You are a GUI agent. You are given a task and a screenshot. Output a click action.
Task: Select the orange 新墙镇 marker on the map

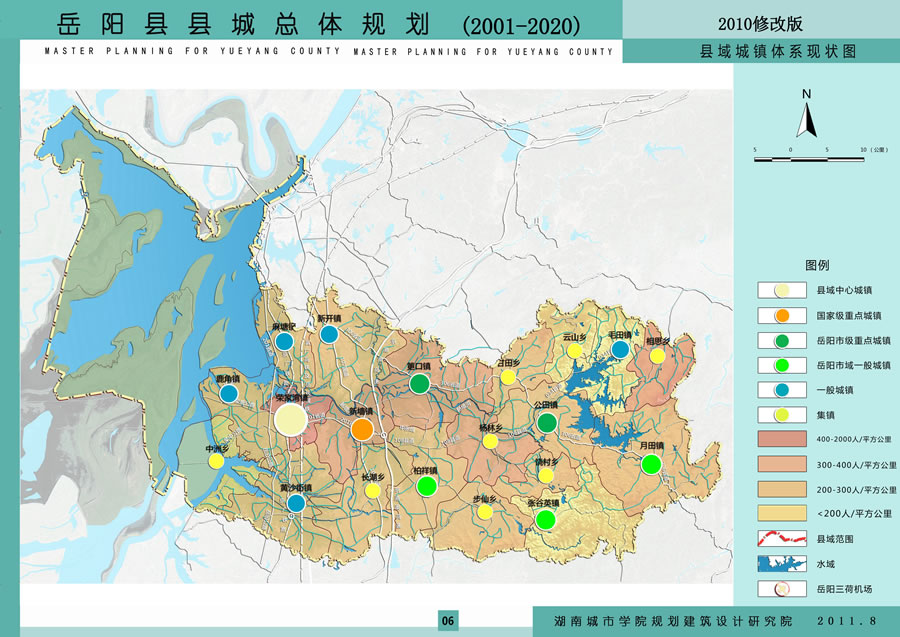click(x=362, y=429)
